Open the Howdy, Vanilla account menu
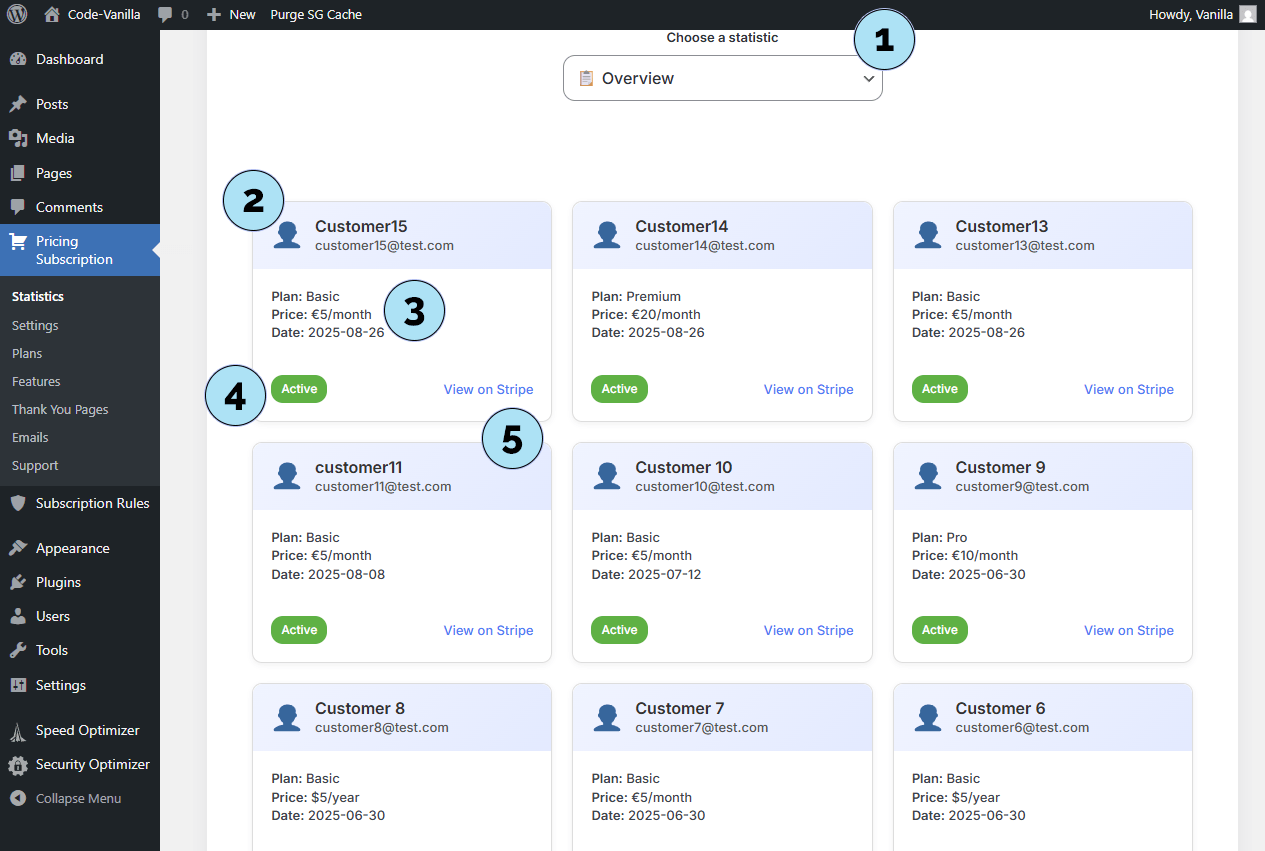The image size is (1265, 851). point(1202,14)
